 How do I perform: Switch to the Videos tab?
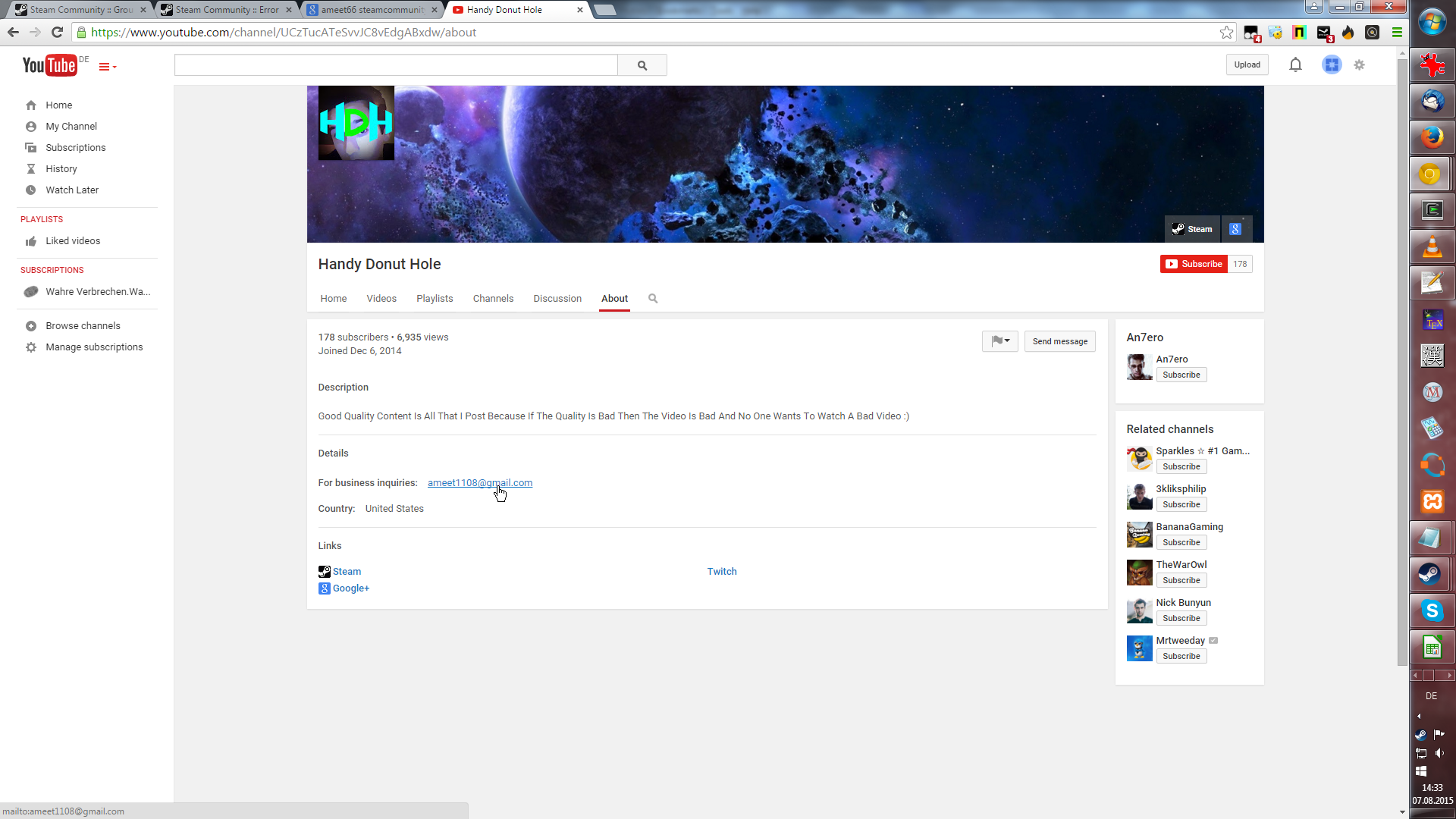click(381, 299)
